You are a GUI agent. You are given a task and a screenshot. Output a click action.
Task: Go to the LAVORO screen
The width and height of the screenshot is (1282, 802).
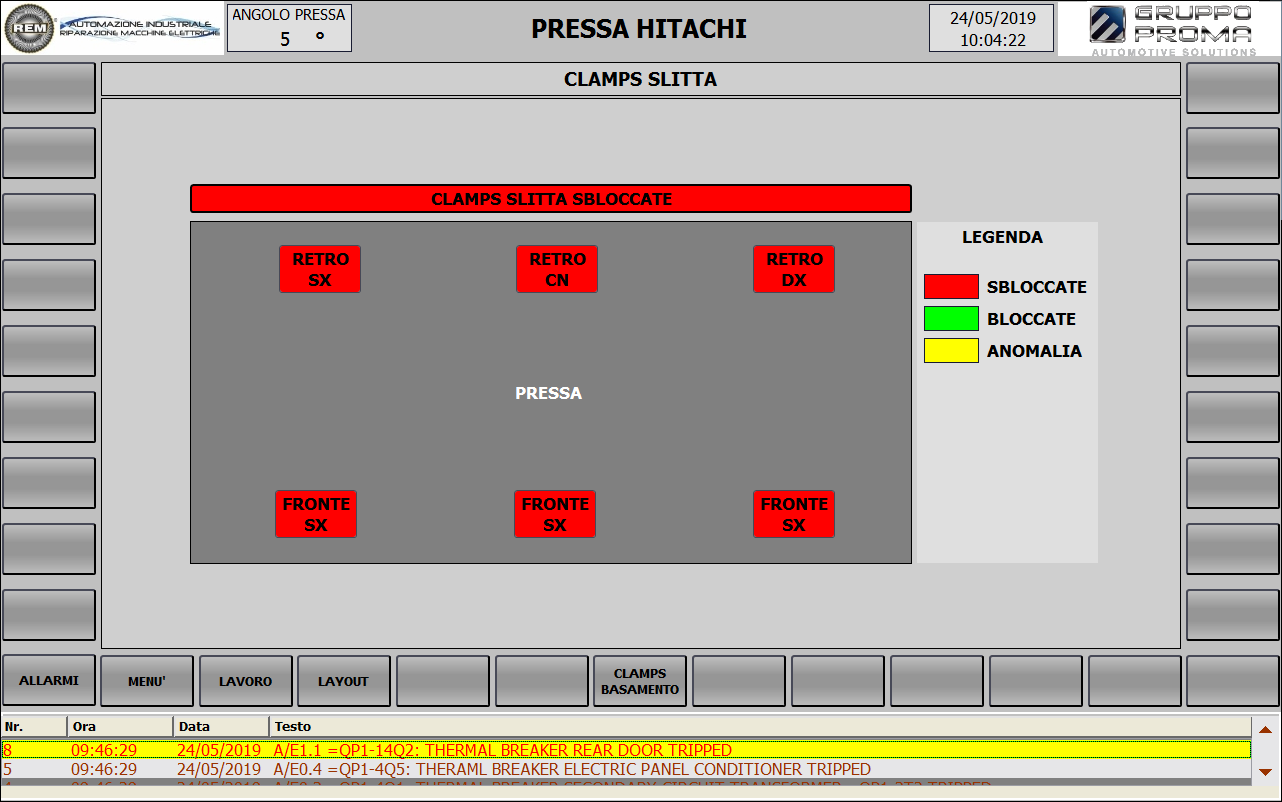coord(246,681)
